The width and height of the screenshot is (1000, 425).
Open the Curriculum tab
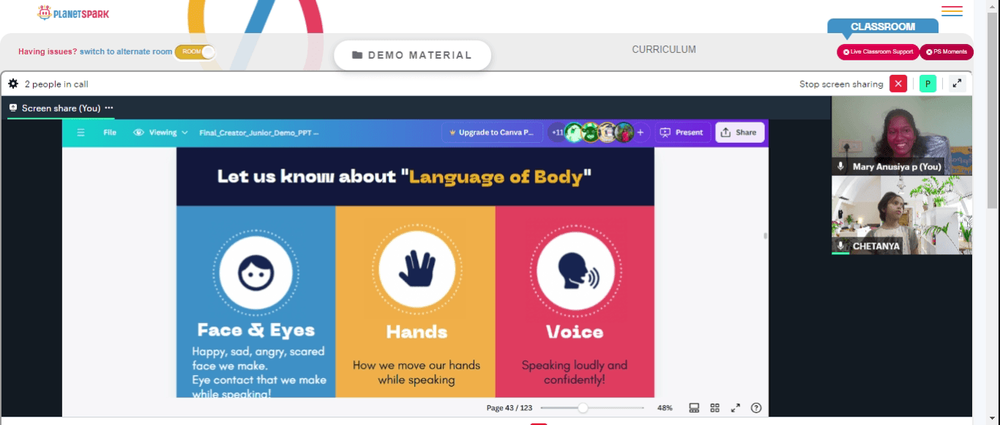pyautogui.click(x=664, y=49)
